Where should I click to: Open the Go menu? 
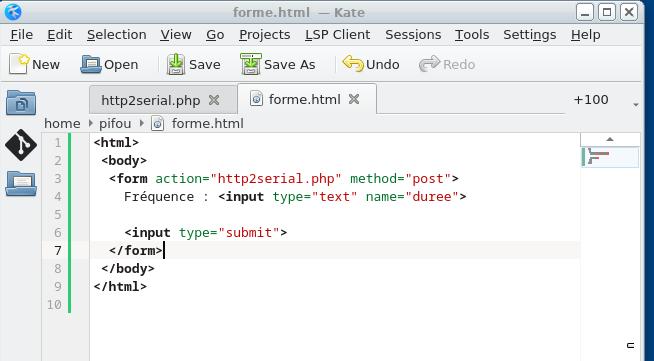pos(215,35)
